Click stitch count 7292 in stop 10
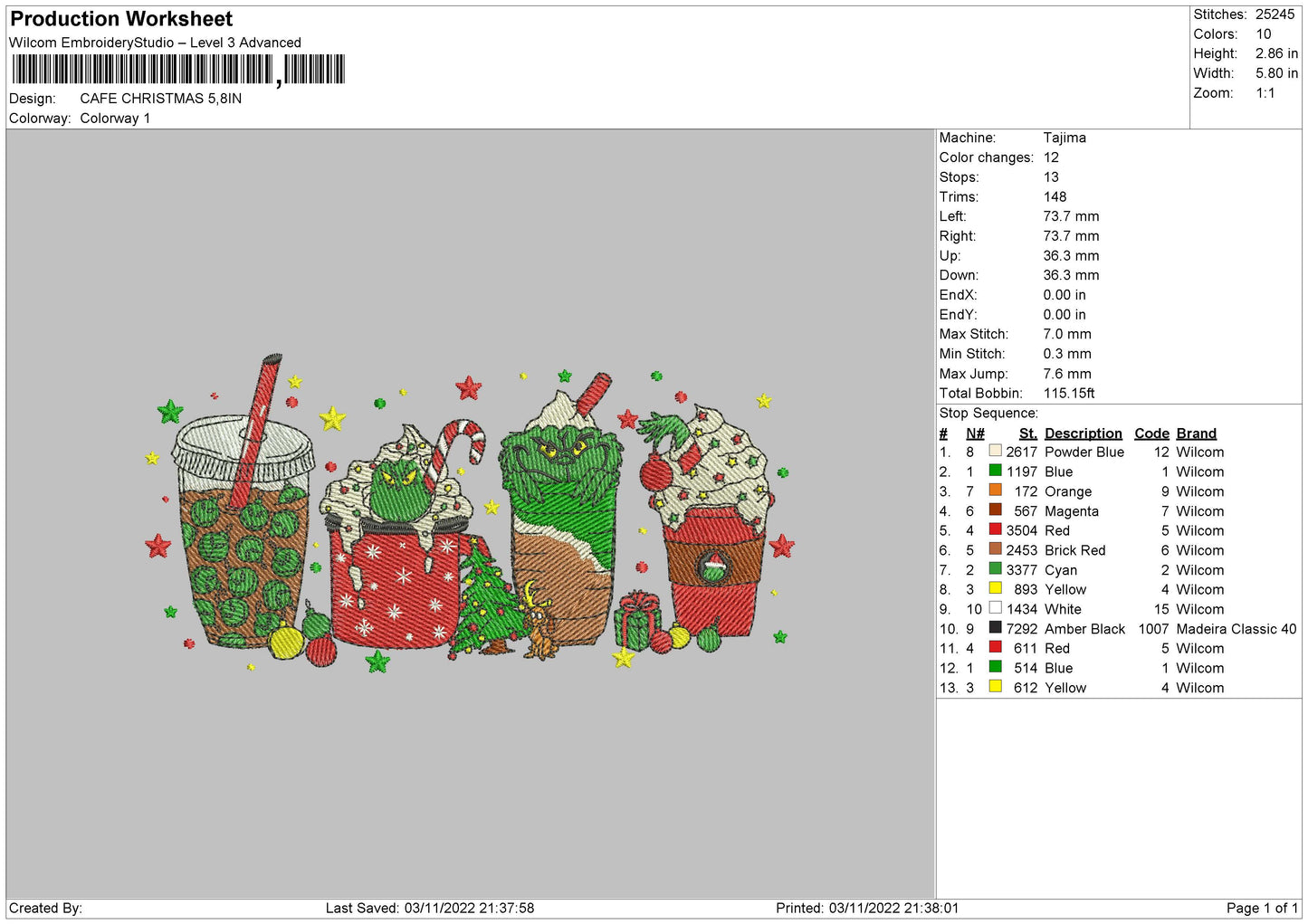Screen dimensions: 1308x924 [x=1022, y=629]
